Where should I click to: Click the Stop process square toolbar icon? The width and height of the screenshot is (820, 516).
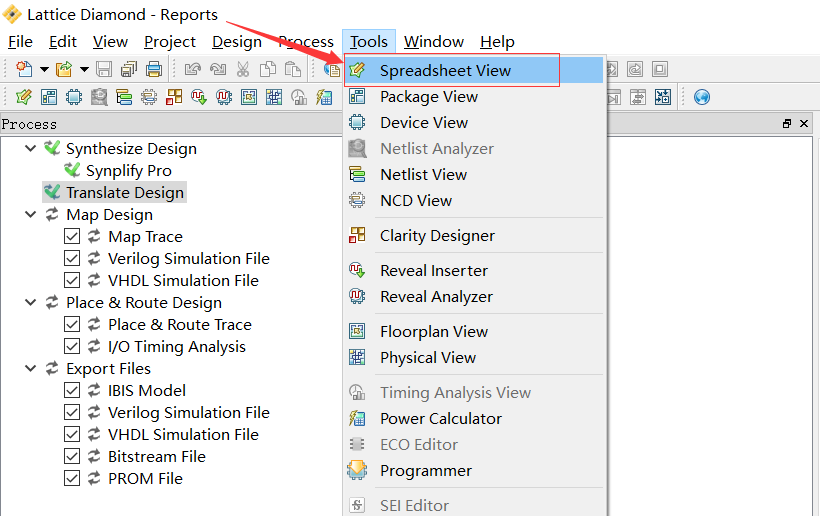point(660,69)
